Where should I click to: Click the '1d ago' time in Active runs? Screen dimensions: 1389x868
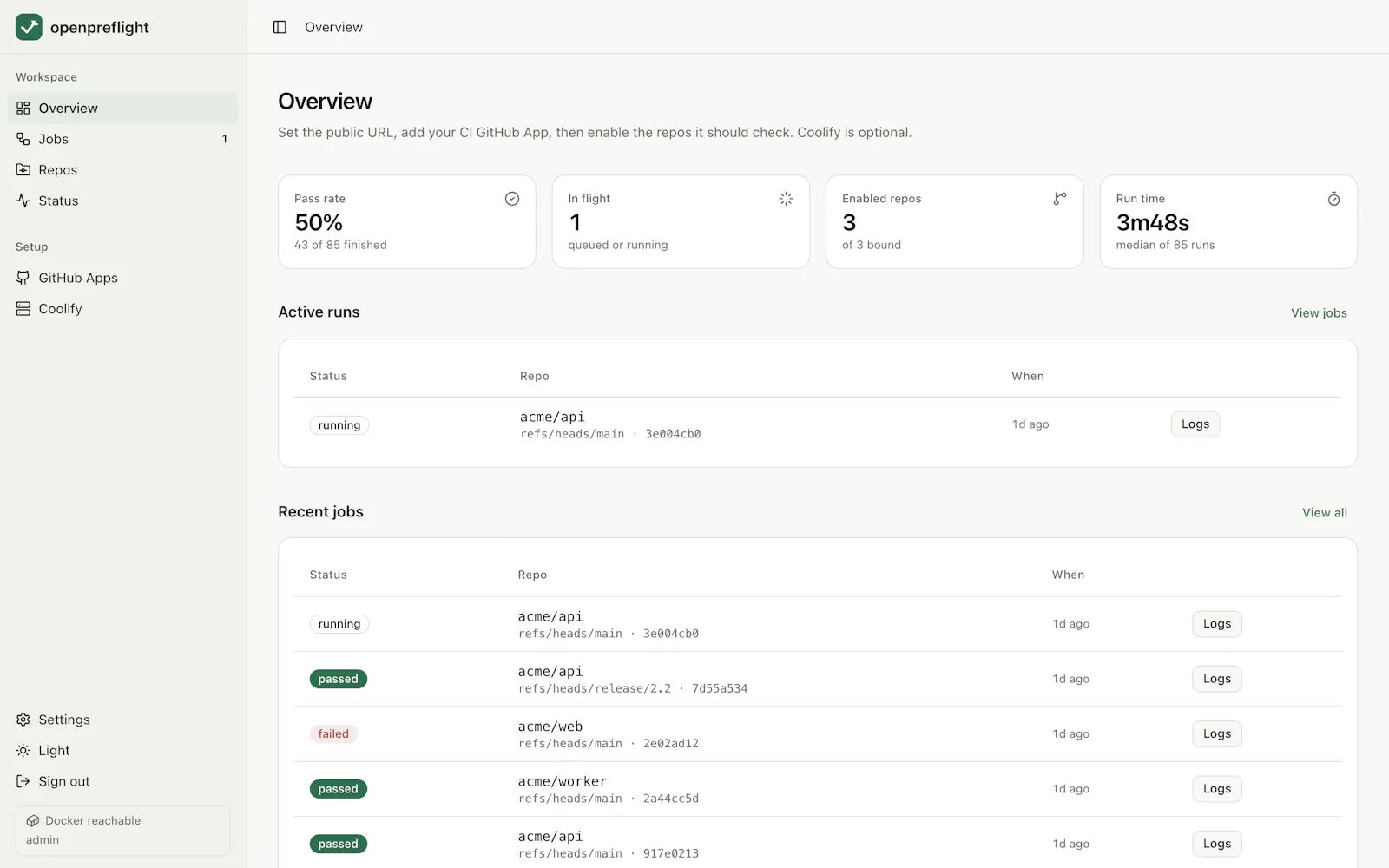(1030, 424)
